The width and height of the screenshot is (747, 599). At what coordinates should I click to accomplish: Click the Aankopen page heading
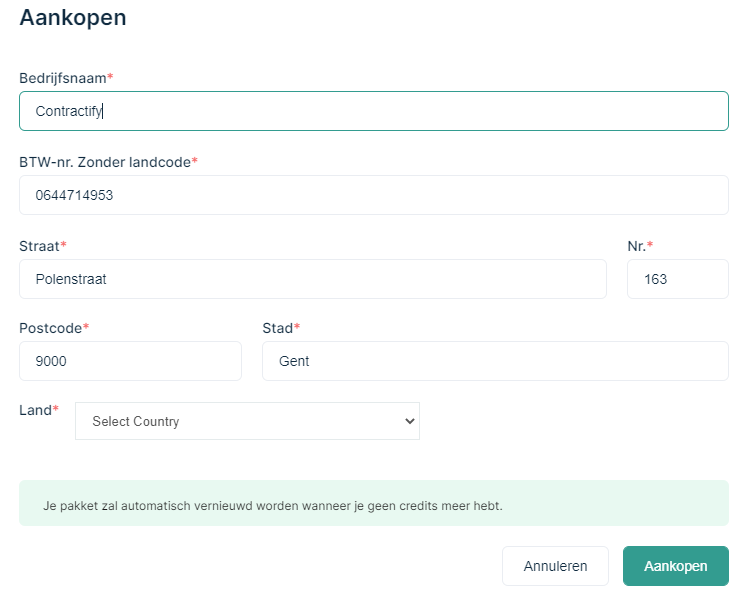point(73,17)
